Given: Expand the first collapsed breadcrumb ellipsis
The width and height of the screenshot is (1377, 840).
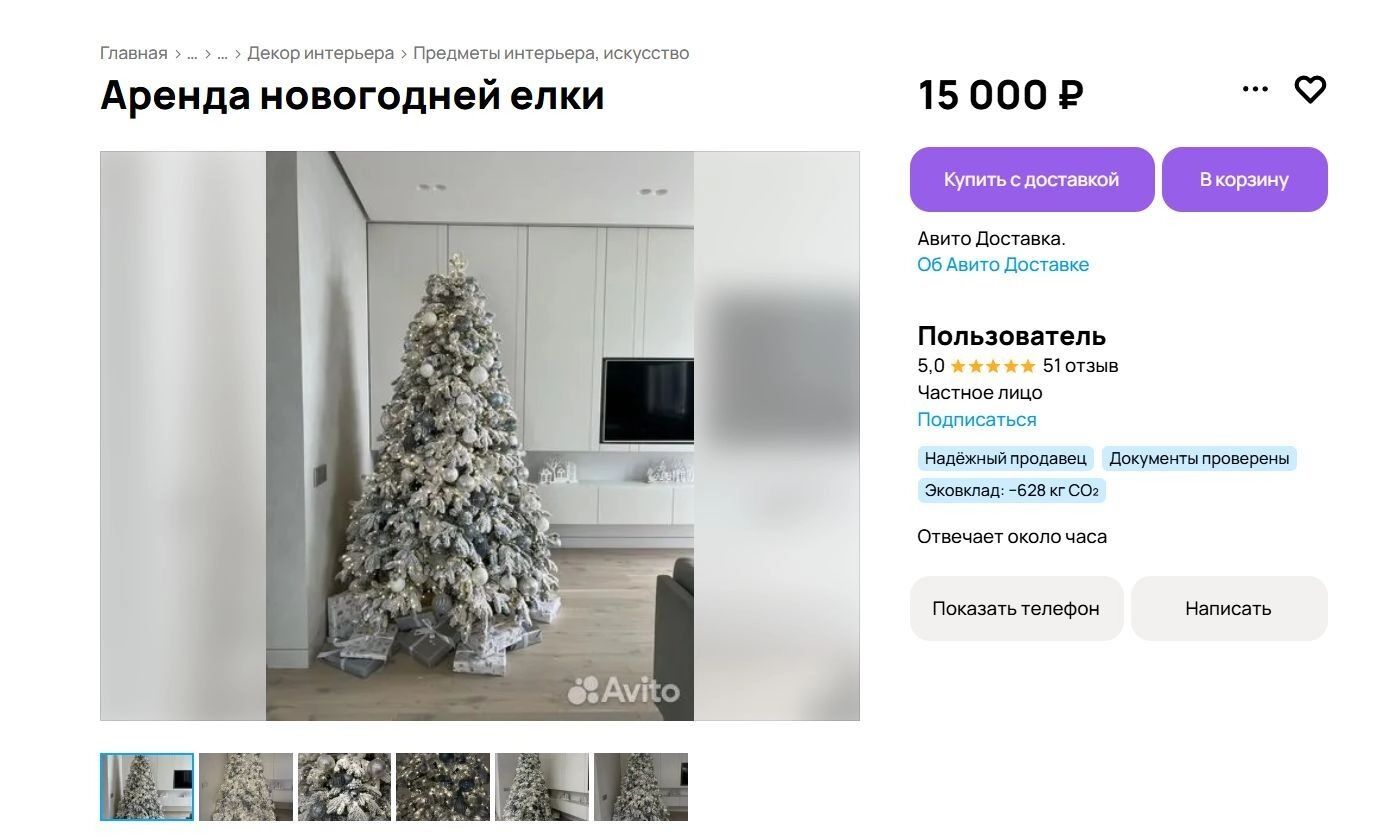Looking at the screenshot, I should [192, 54].
